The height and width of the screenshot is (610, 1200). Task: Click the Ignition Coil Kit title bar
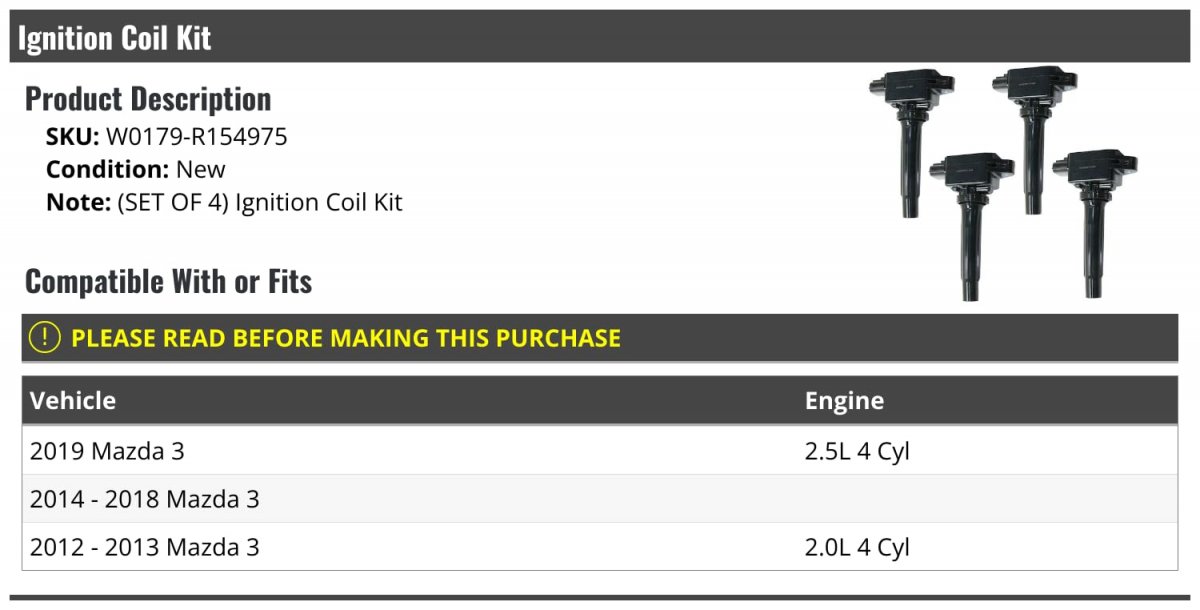pyautogui.click(x=600, y=37)
